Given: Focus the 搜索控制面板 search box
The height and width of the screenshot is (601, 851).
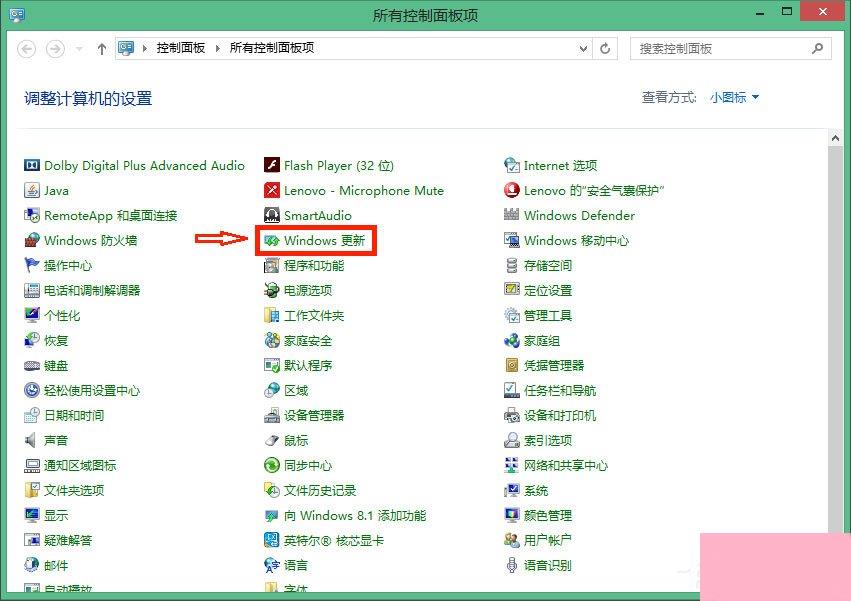Looking at the screenshot, I should click(x=731, y=48).
